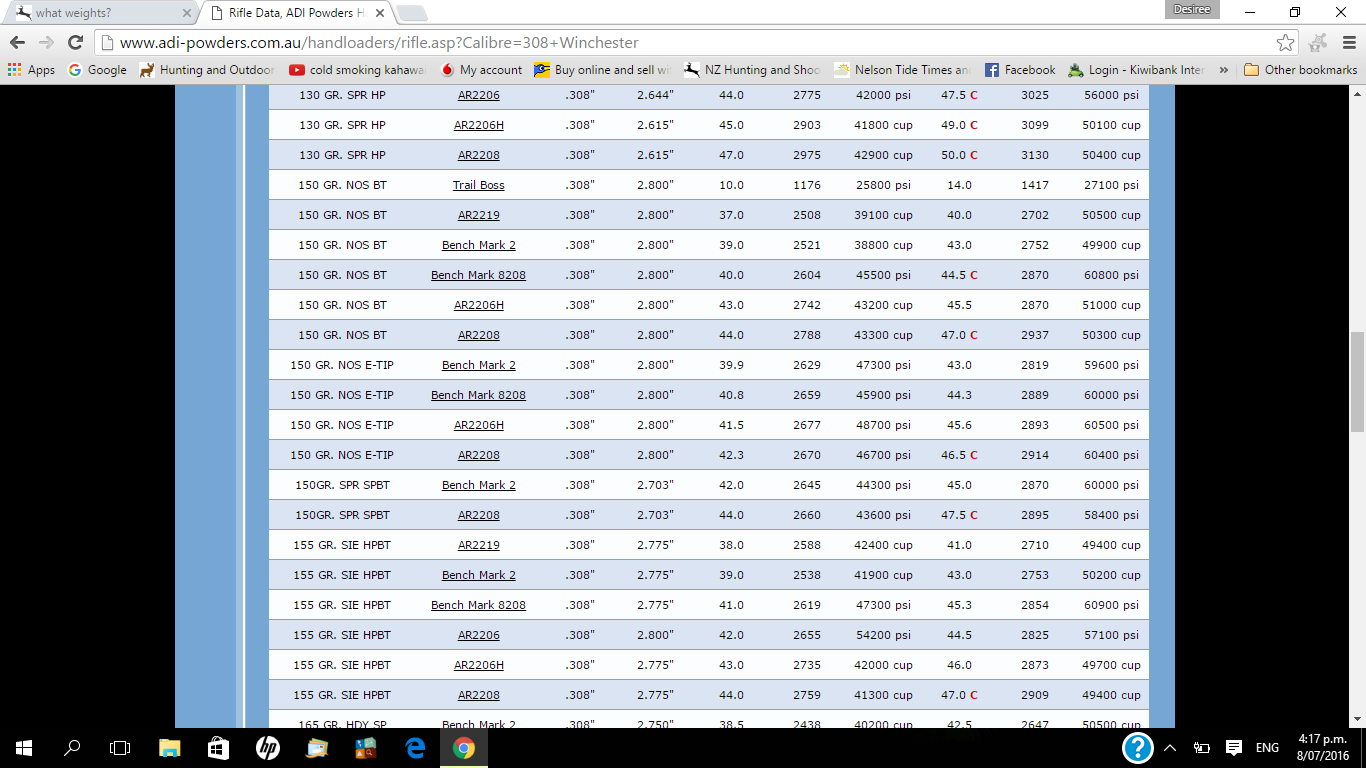Viewport: 1366px width, 768px height.
Task: Show hidden system tray icons
Action: (x=1171, y=748)
